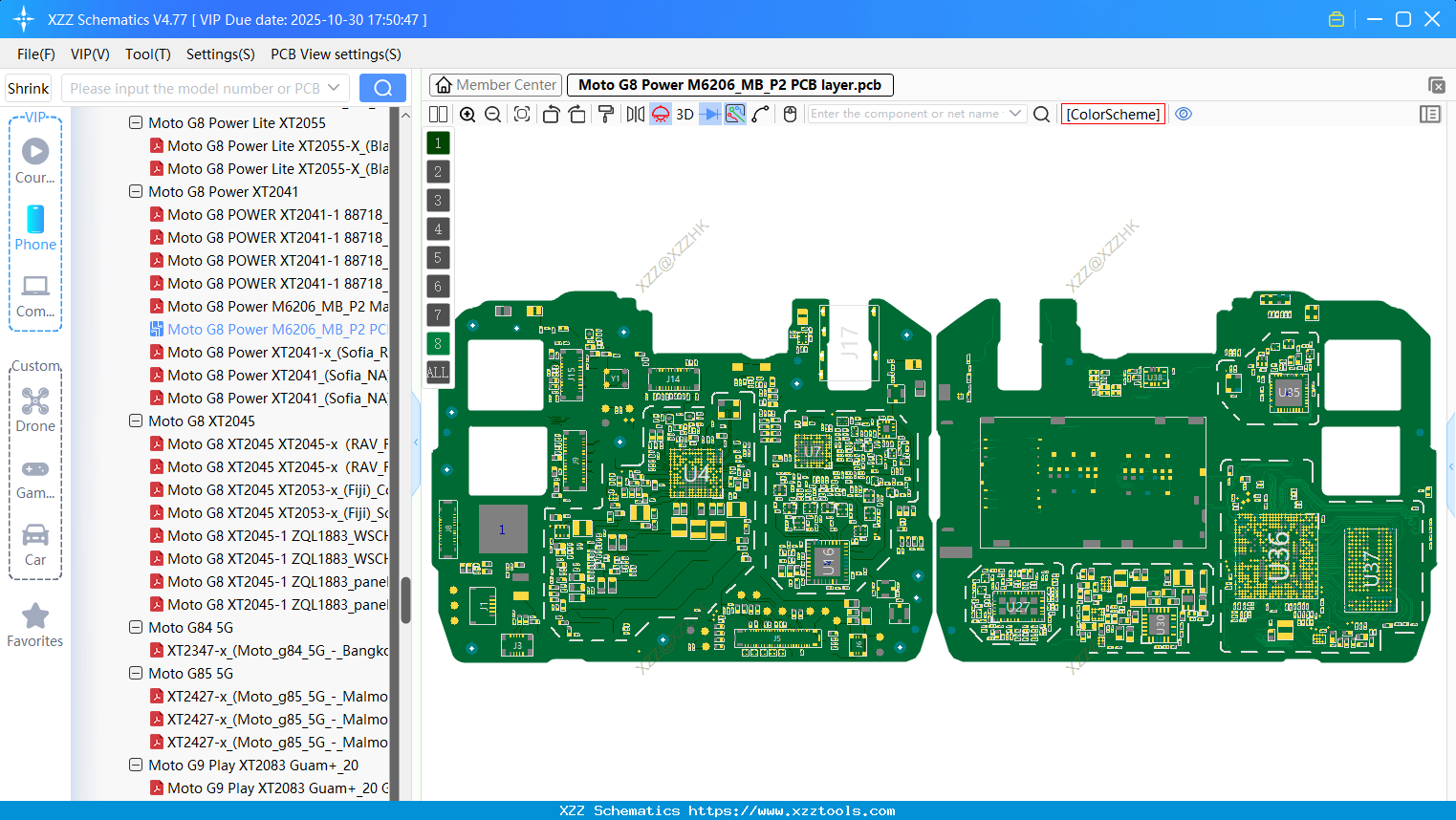Toggle net visibility with the eye icon

point(1184,114)
